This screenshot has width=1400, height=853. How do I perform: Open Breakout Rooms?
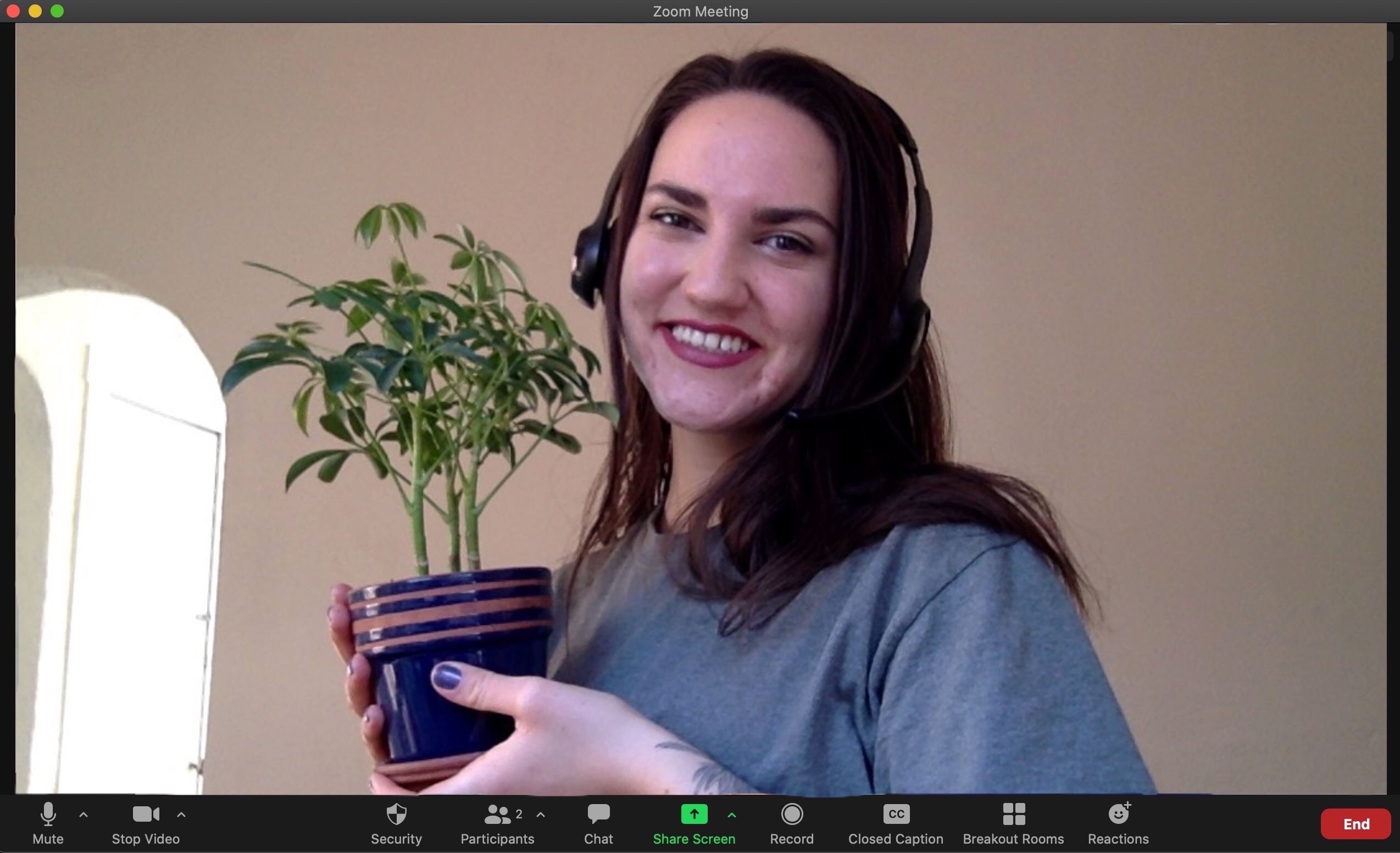(x=1013, y=823)
